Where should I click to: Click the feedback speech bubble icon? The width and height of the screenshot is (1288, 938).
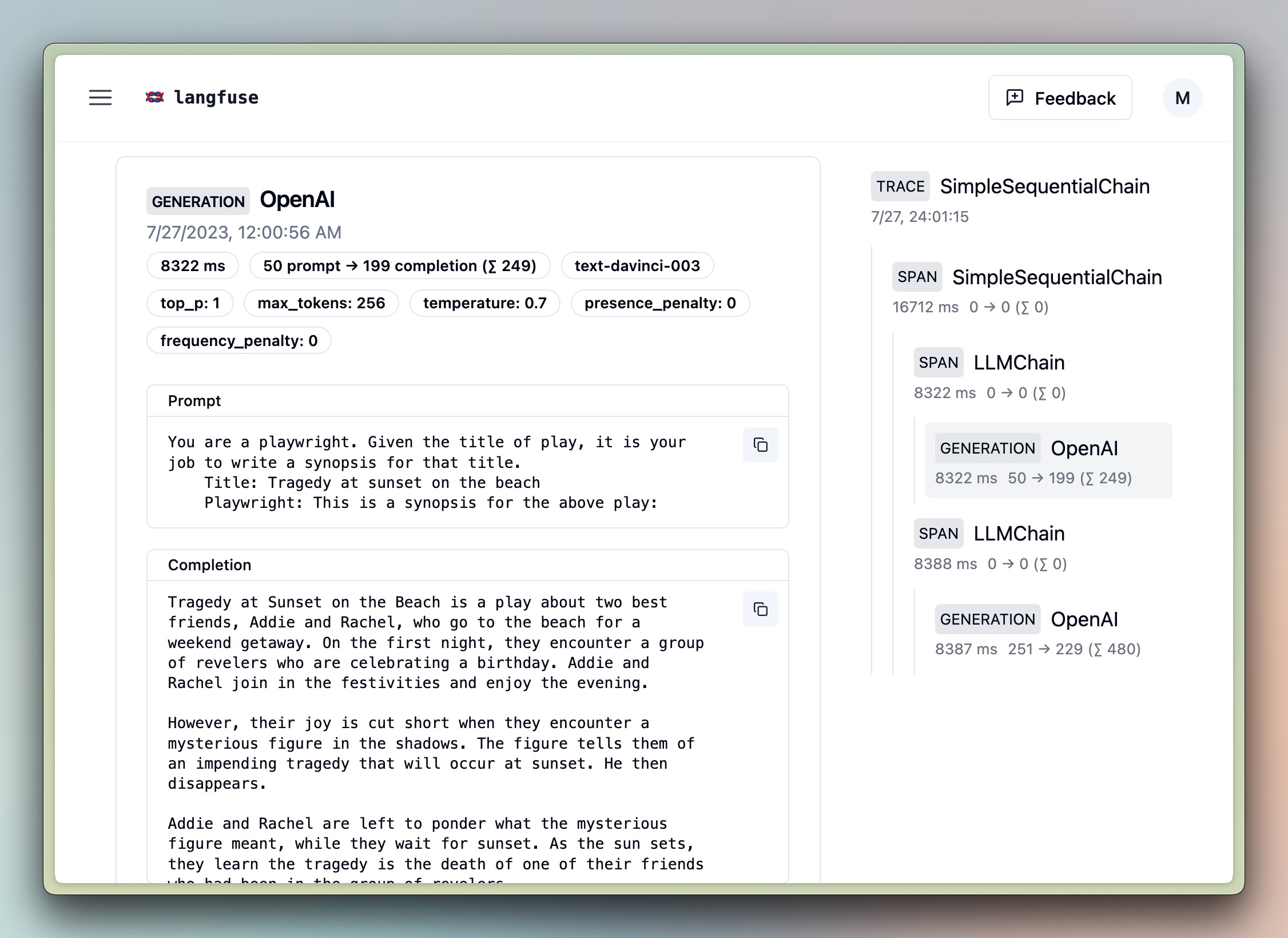click(x=1015, y=97)
